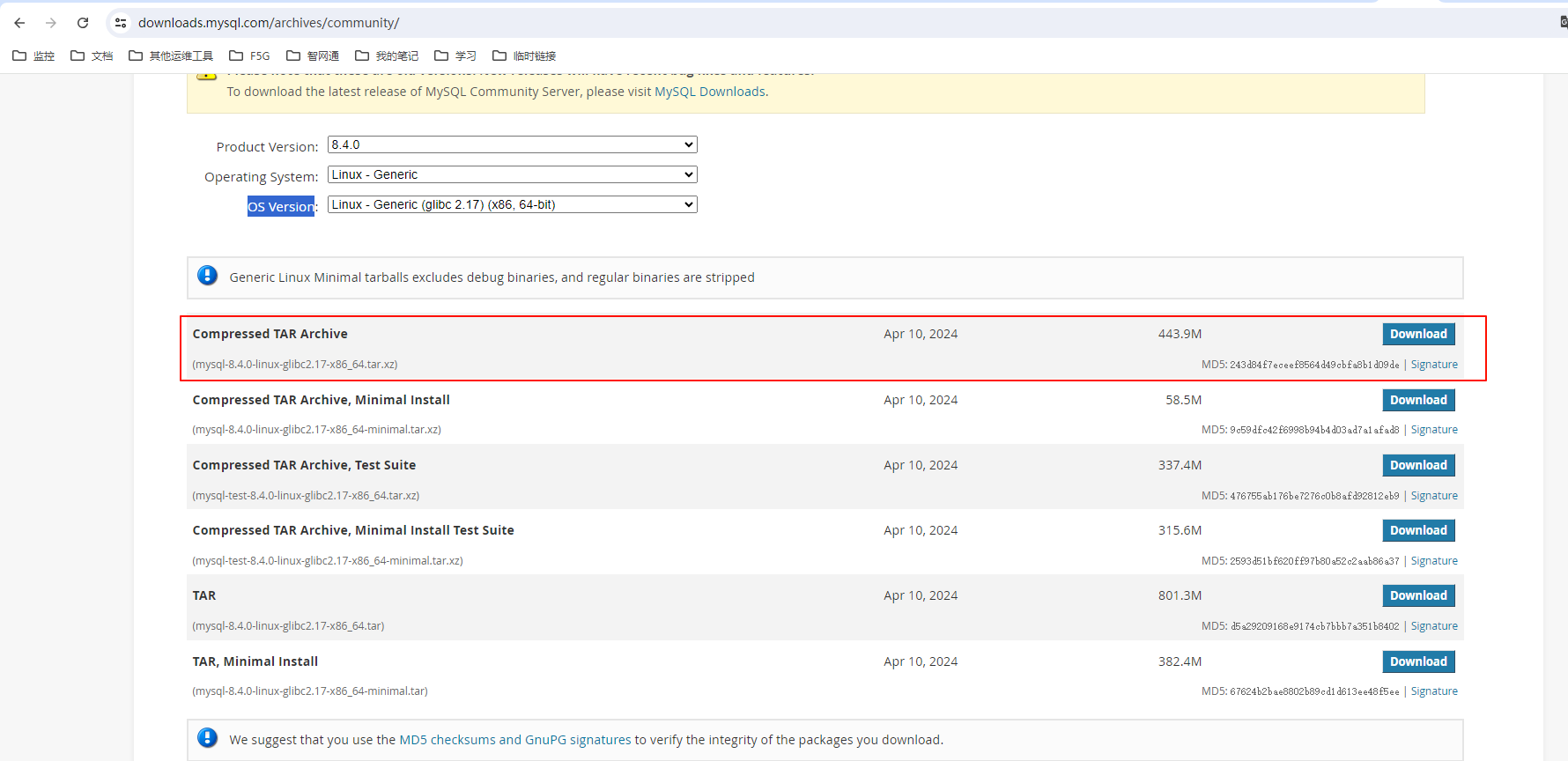Open the 其他运维工具 bookmark folder
The image size is (1568, 761).
coord(171,55)
